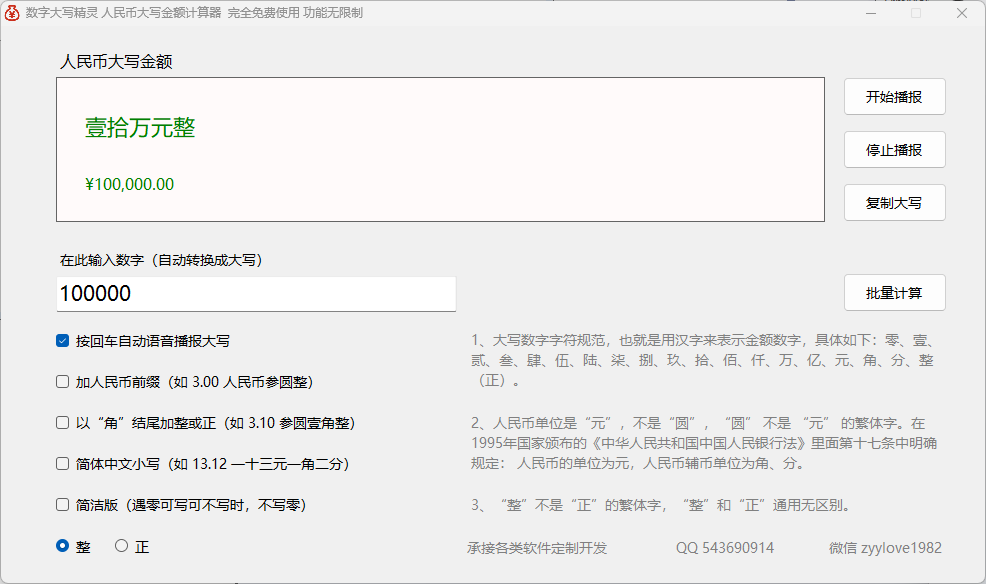Copy uppercase amount with 复制大写
The image size is (986, 584).
point(894,202)
